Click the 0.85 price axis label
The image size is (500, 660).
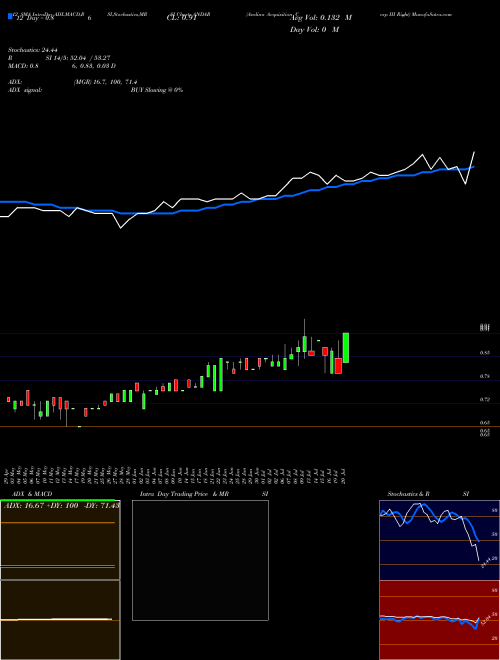coord(484,353)
